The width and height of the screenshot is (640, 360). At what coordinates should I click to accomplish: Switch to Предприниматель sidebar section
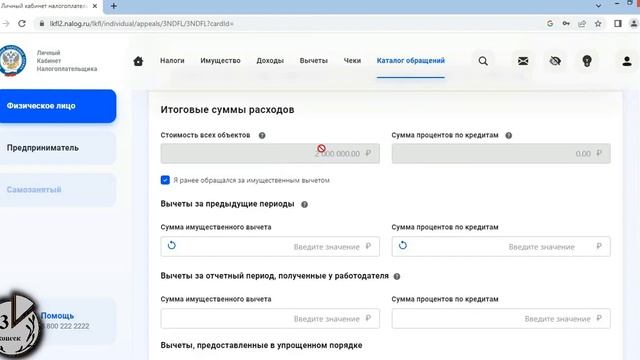58,148
